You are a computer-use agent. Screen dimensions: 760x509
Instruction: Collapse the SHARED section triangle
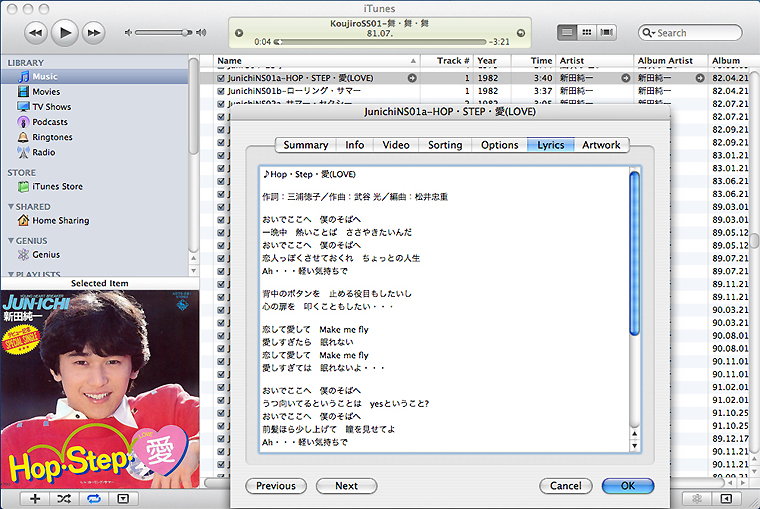click(11, 207)
